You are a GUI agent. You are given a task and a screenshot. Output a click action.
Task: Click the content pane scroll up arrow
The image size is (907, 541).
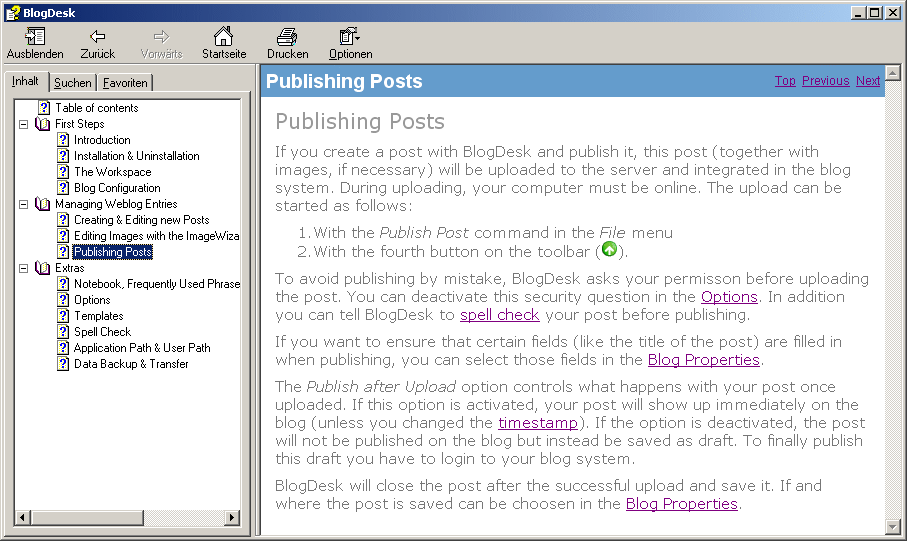pos(893,72)
